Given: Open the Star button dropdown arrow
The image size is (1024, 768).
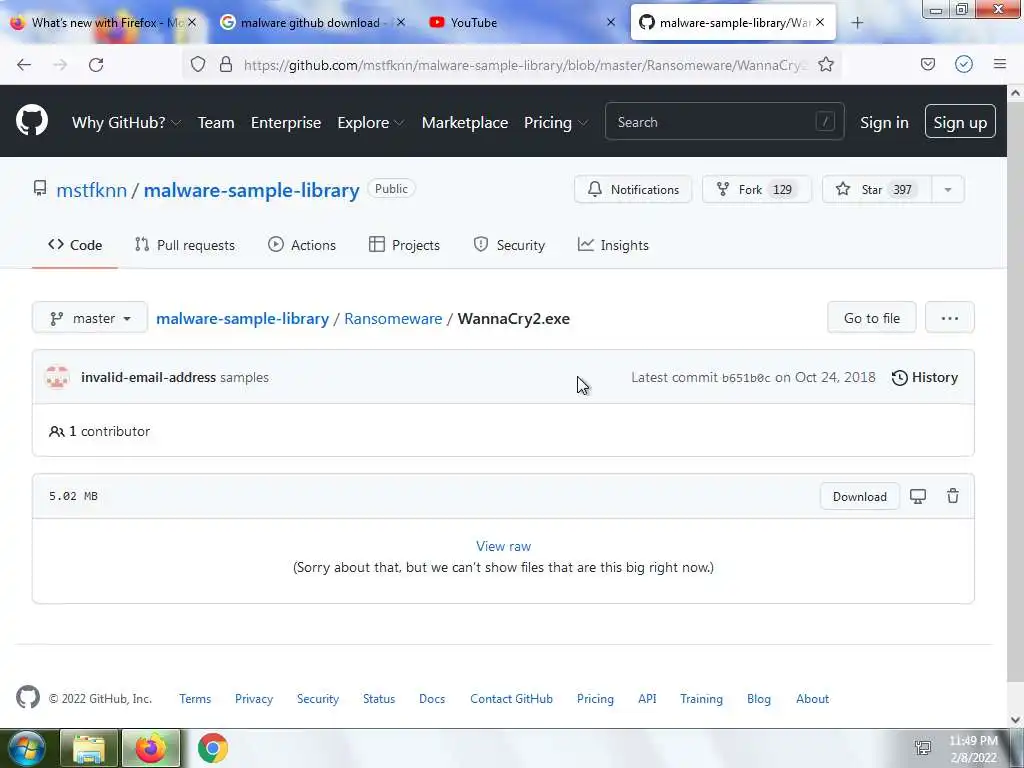Looking at the screenshot, I should 948,189.
